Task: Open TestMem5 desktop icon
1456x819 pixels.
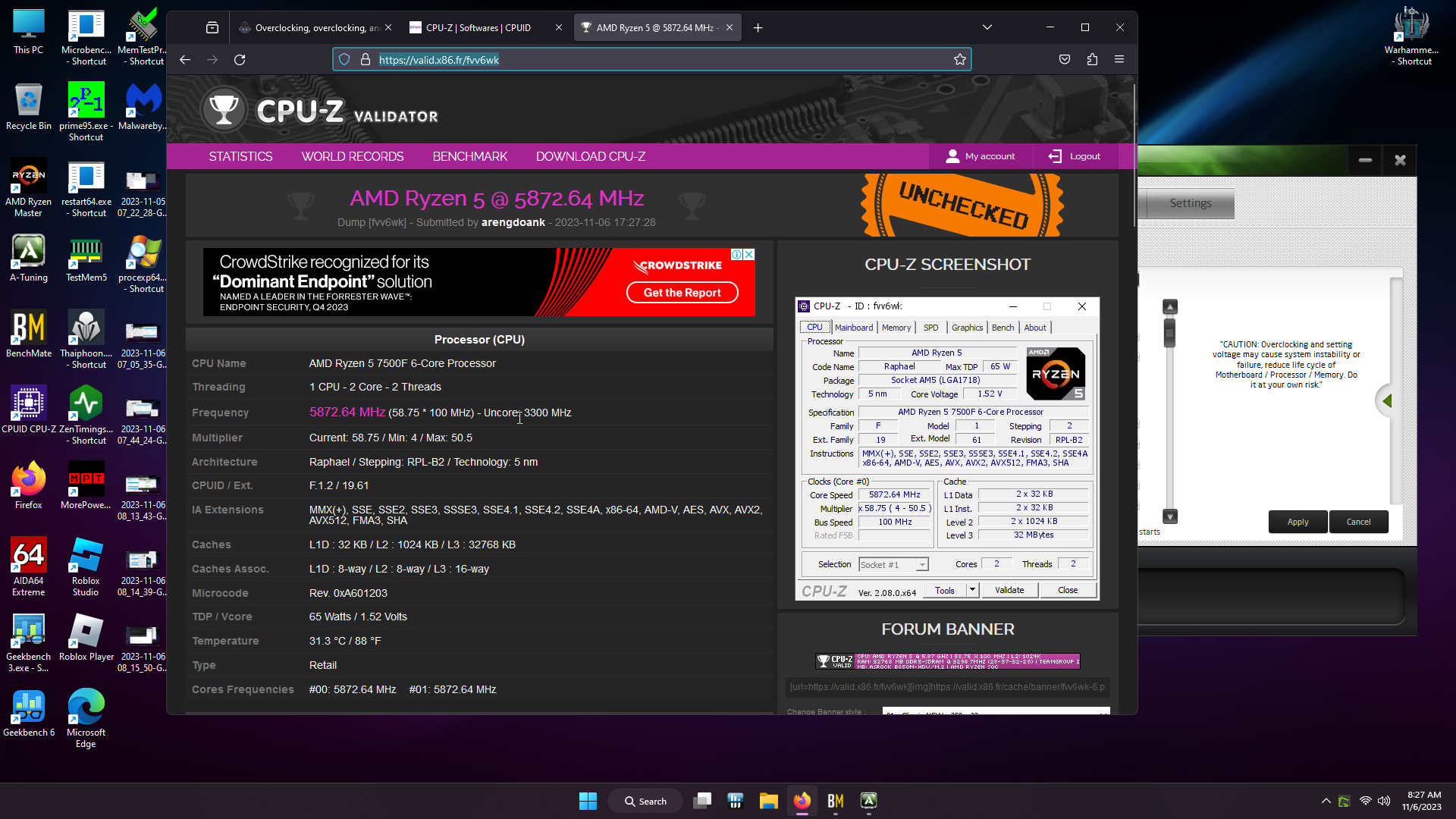Action: click(x=86, y=258)
